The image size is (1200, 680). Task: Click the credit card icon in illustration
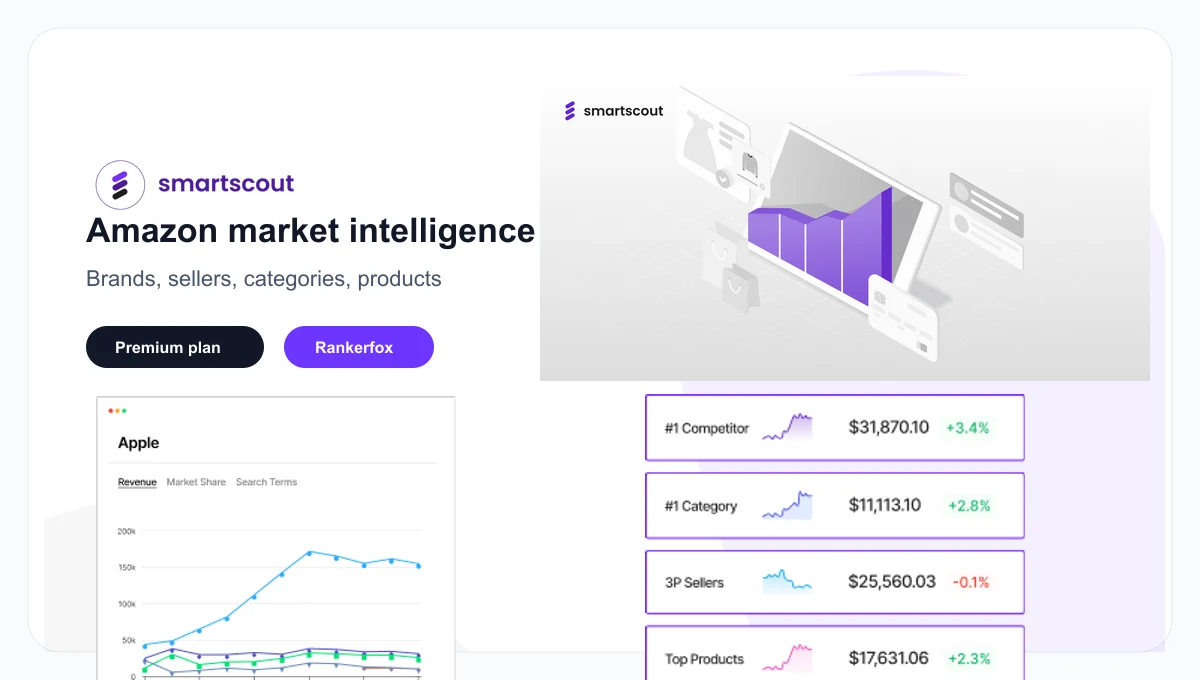click(902, 317)
